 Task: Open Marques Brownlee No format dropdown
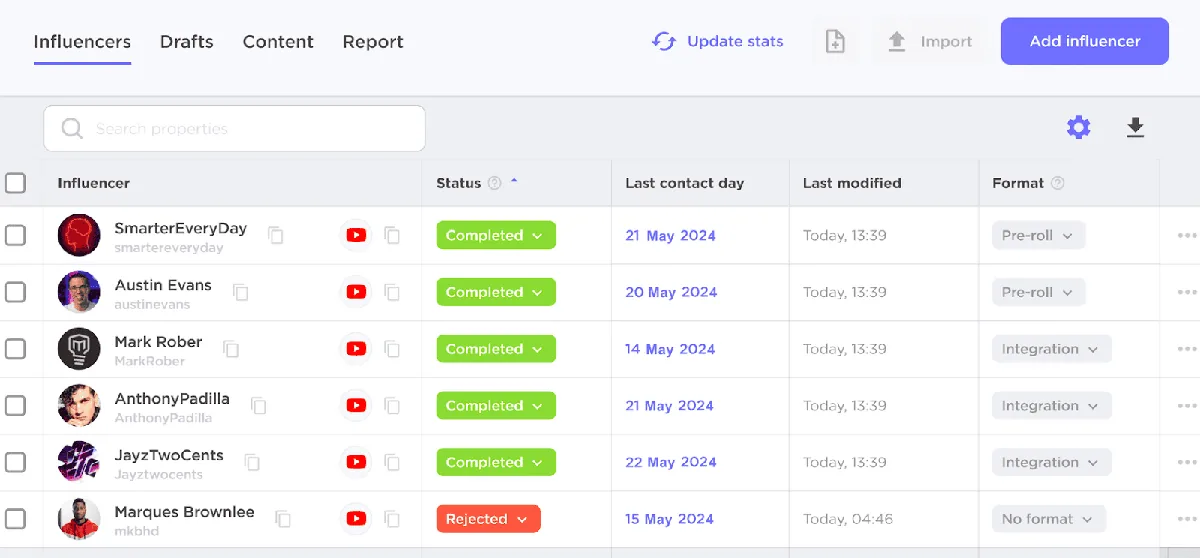[x=1049, y=519]
